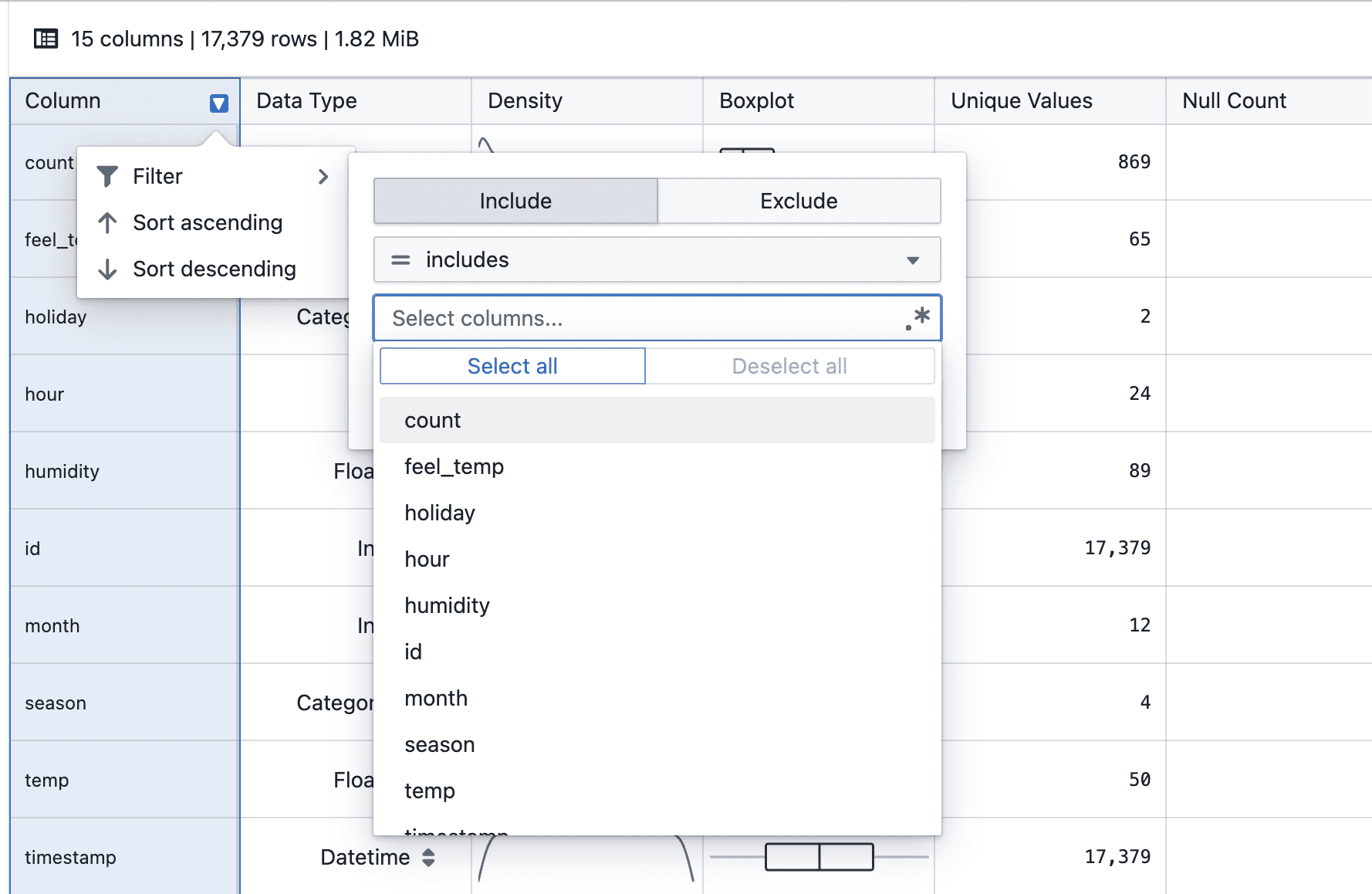This screenshot has height=894, width=1372.
Task: Click the Column header filter funnel icon
Action: 219,103
